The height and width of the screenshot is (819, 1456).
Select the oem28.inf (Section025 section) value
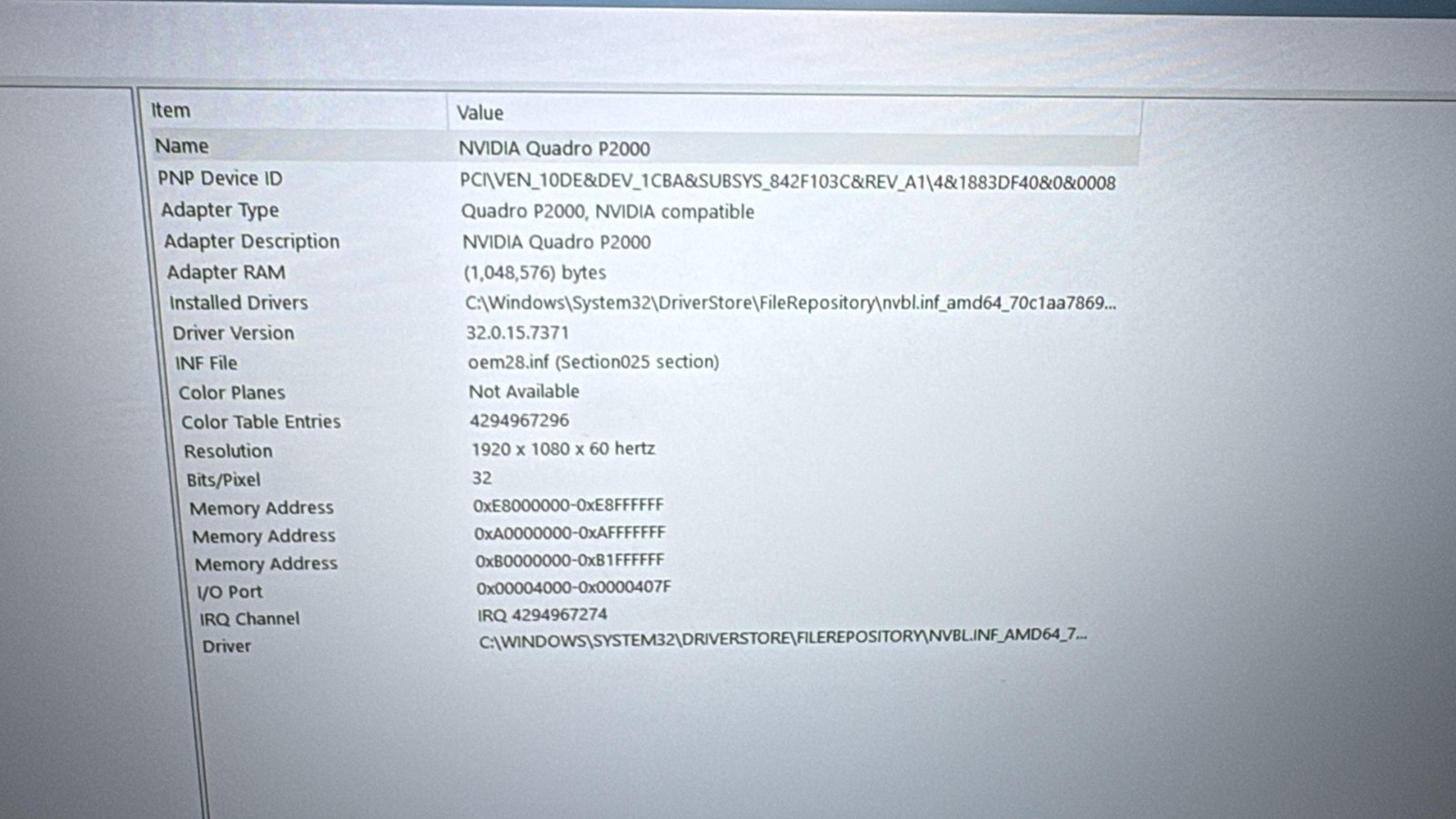(593, 362)
